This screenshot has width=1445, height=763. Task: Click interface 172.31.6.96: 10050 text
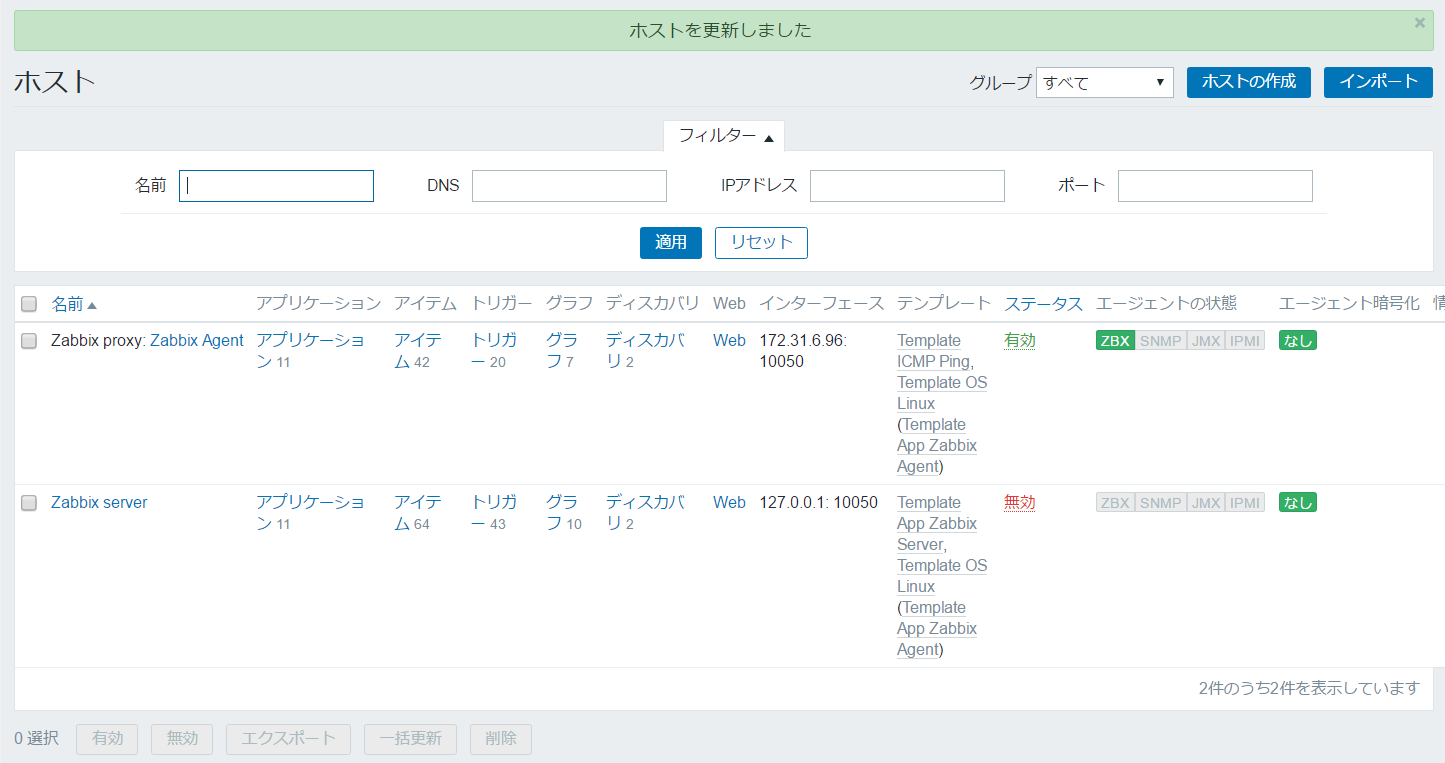point(805,351)
